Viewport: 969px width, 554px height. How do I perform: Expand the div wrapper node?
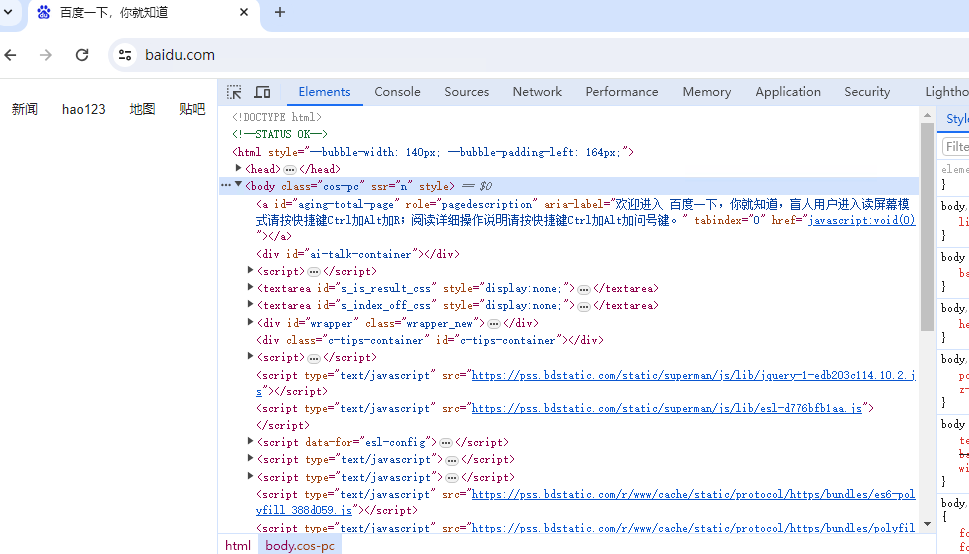(250, 322)
